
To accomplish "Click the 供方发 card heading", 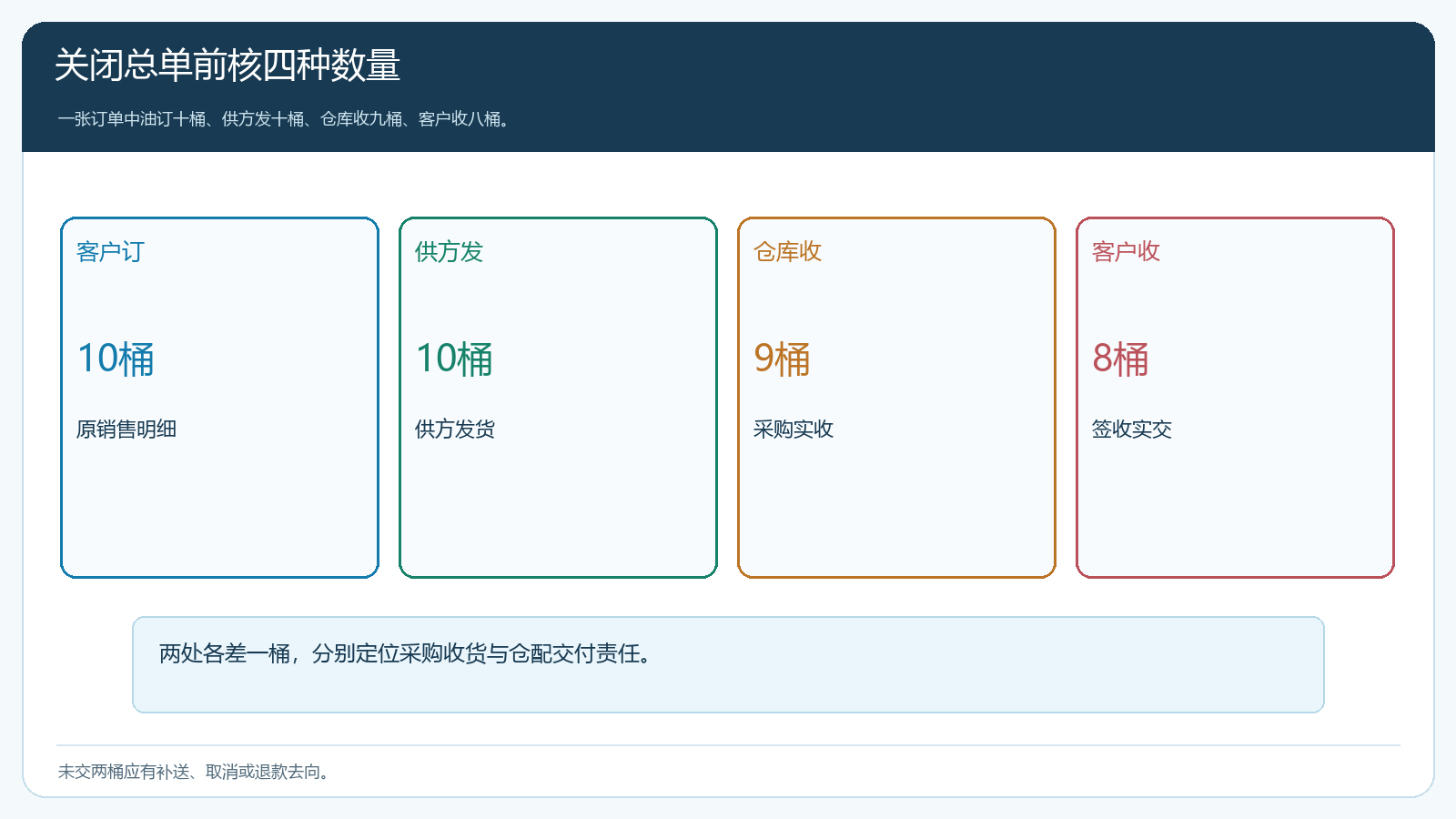I will (x=450, y=252).
